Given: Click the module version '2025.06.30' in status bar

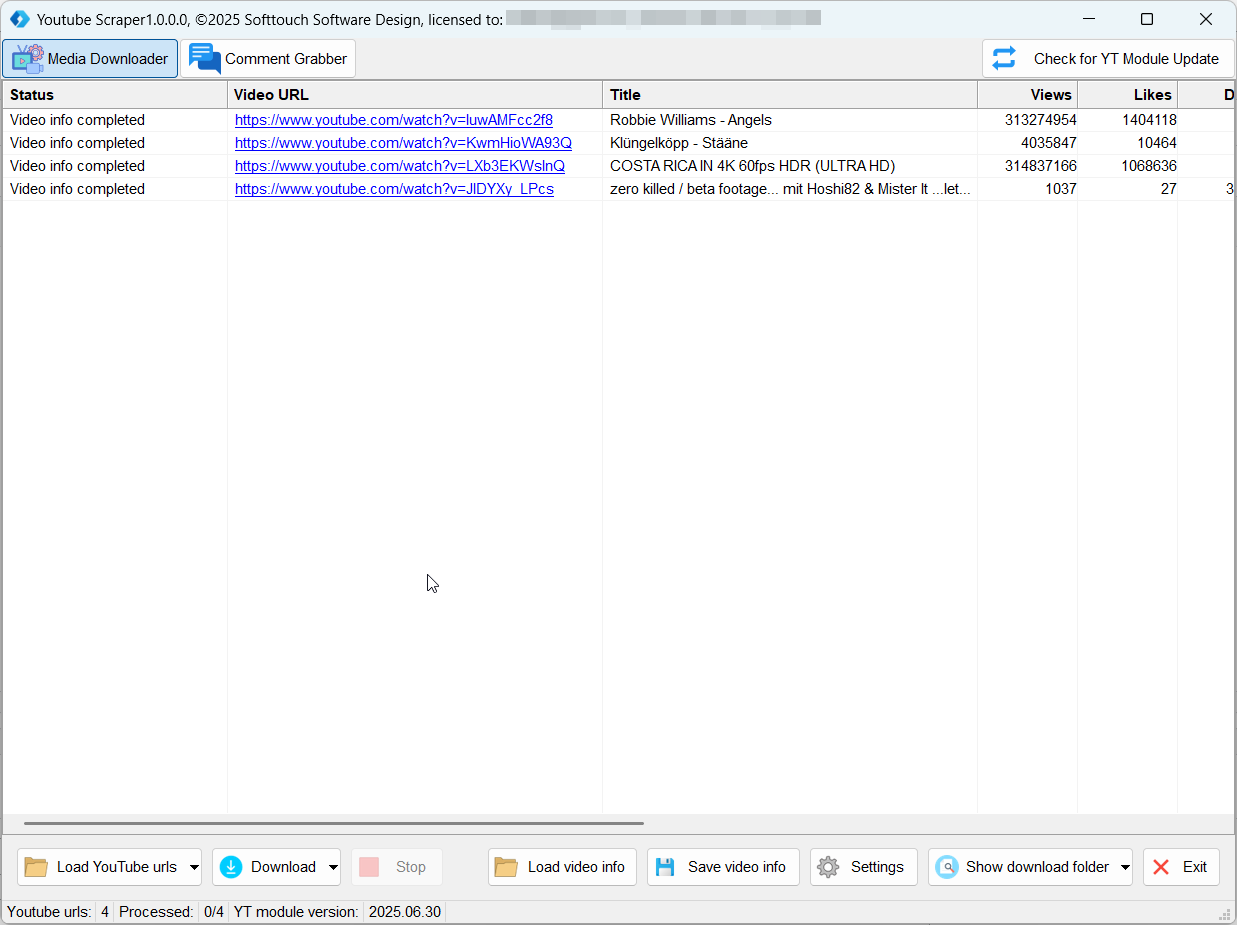Looking at the screenshot, I should click(405, 912).
